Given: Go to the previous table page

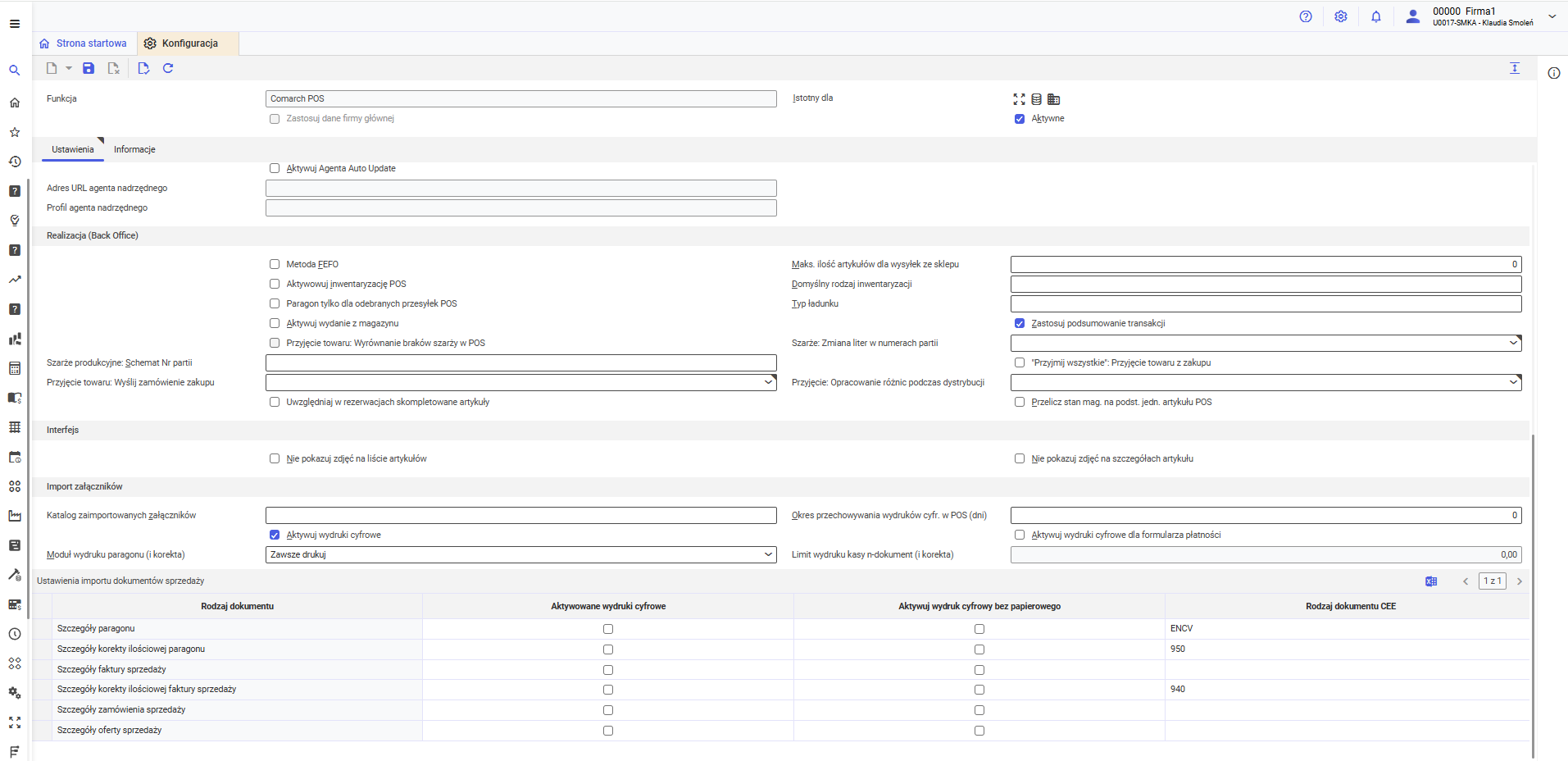Looking at the screenshot, I should 1466,581.
